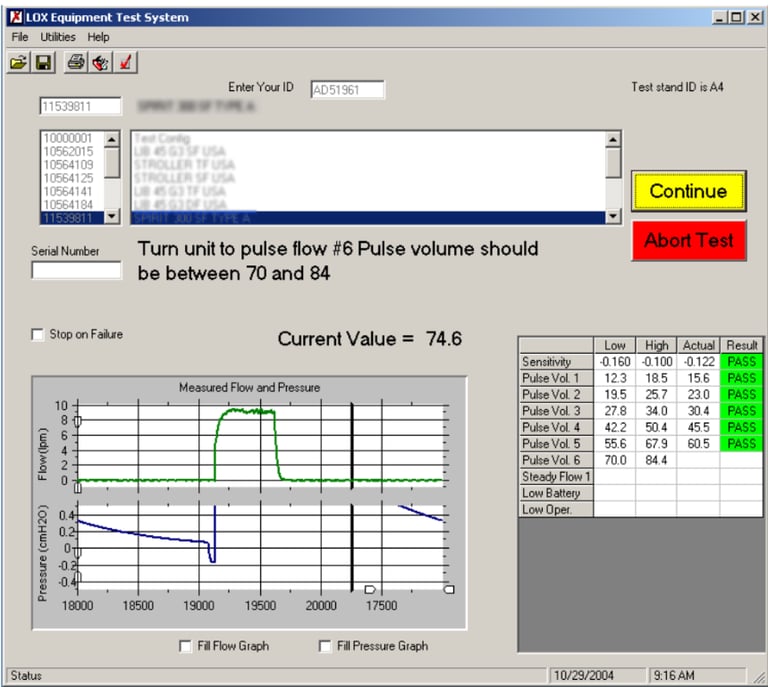768x687 pixels.
Task: Click the red Abort Test button
Action: 689,241
